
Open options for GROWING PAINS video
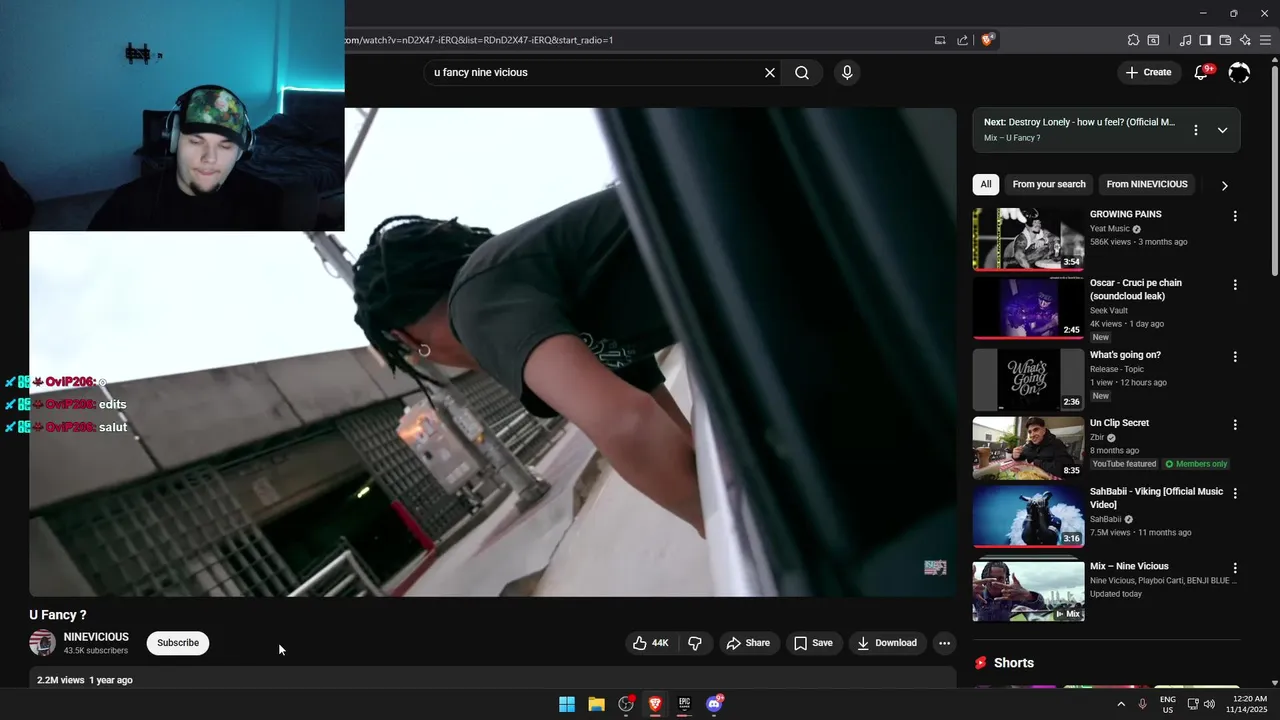click(x=1235, y=216)
